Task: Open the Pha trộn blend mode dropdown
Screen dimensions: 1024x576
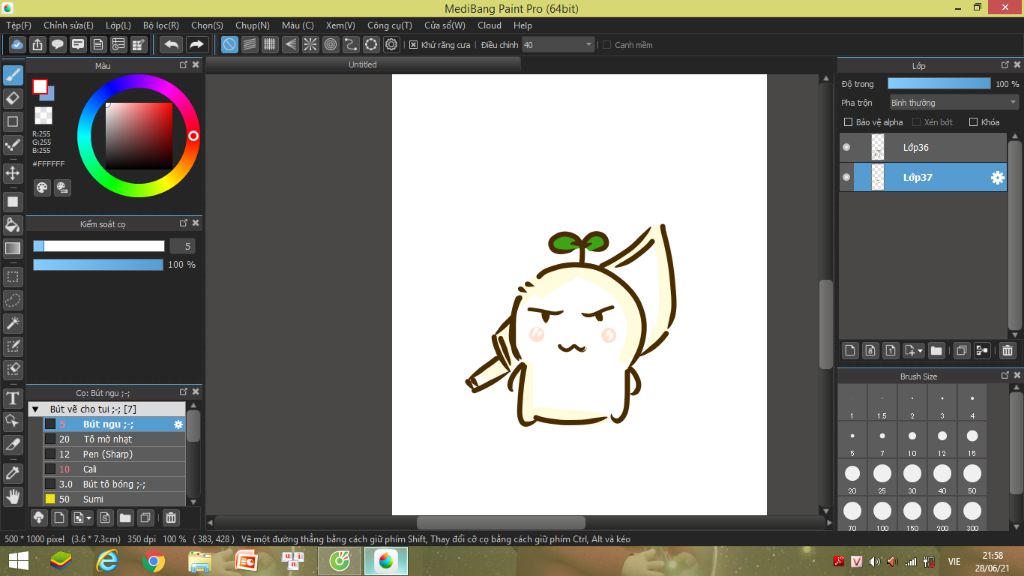Action: tap(953, 103)
